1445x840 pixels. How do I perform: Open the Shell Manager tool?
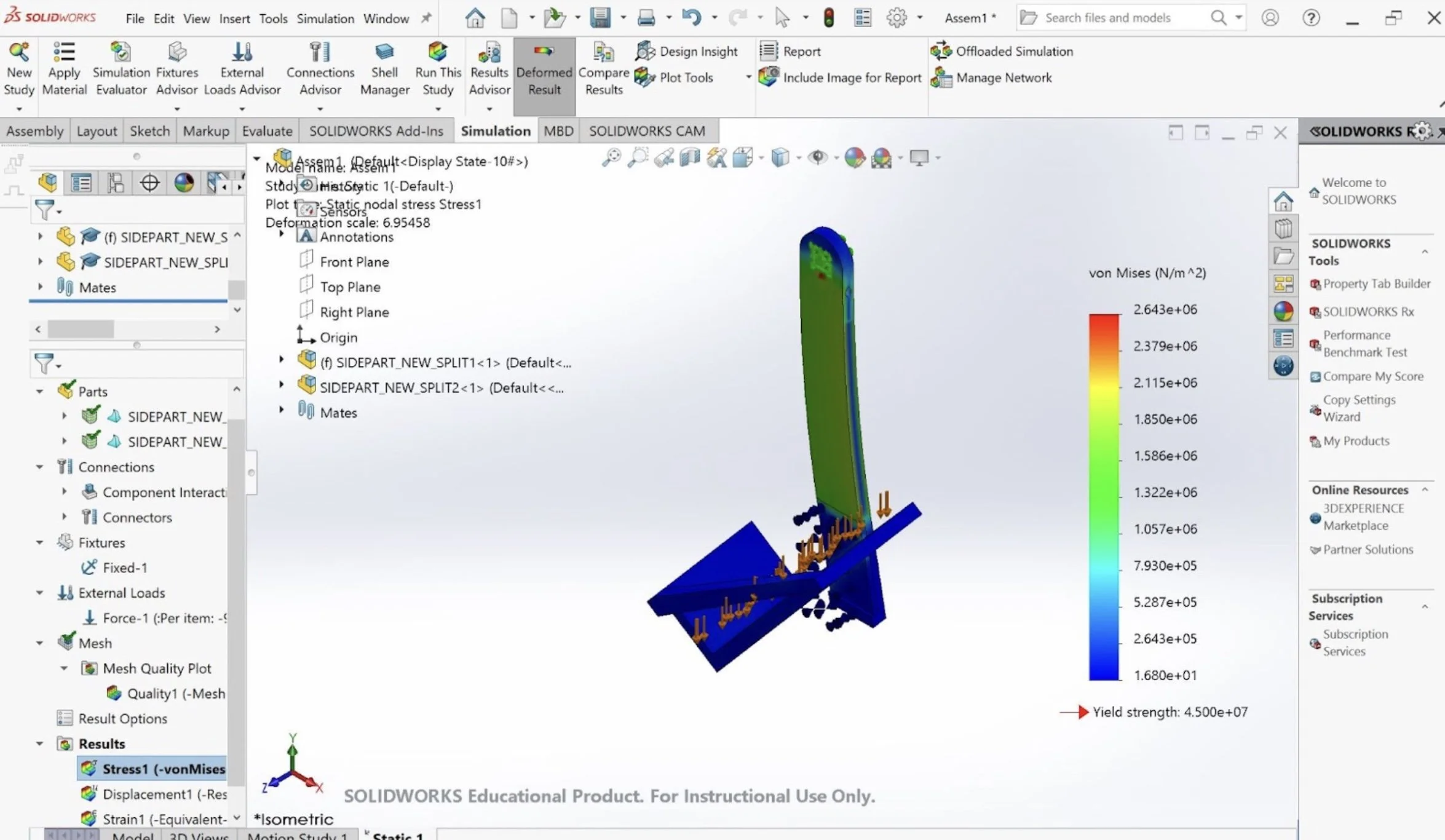click(x=384, y=53)
